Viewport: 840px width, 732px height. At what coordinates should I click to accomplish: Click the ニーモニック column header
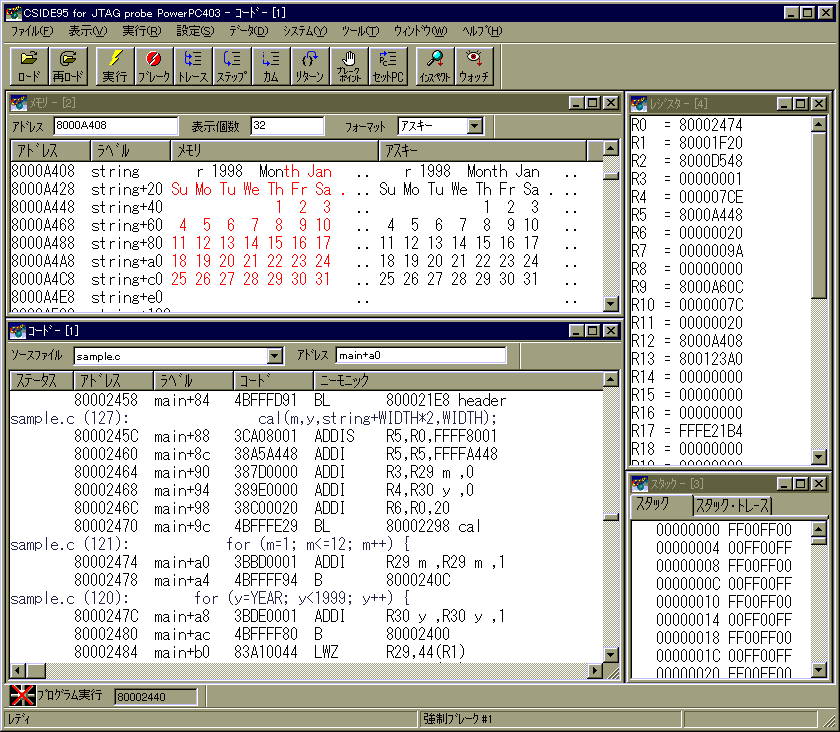460,381
